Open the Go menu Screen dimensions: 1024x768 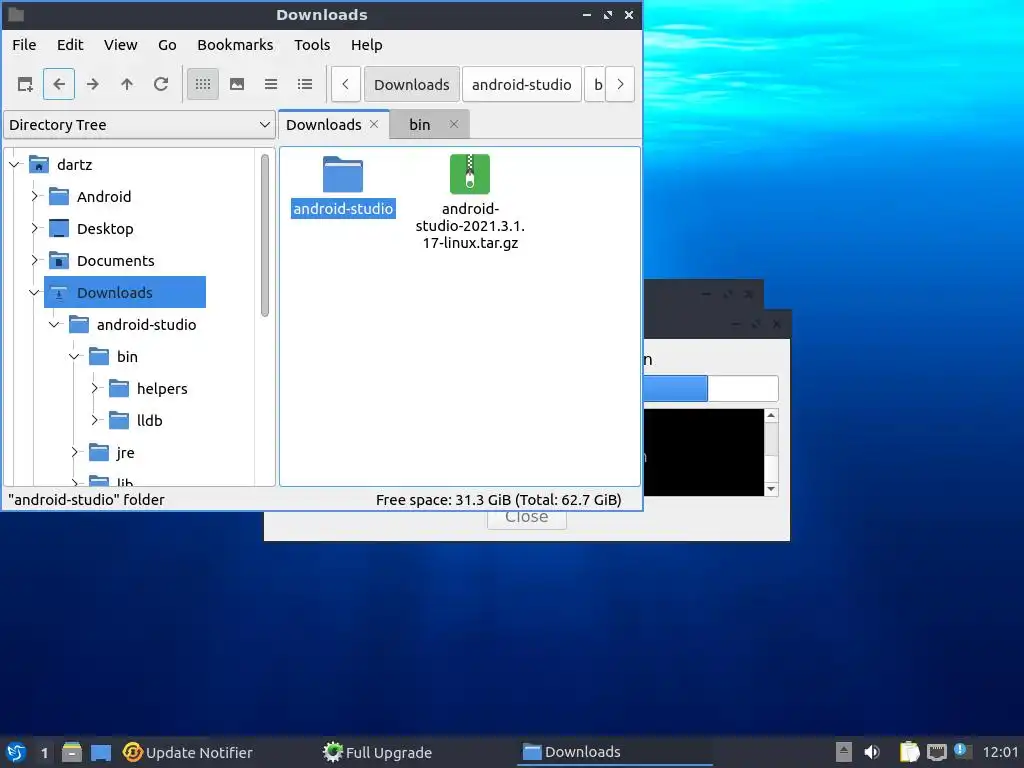tap(167, 45)
